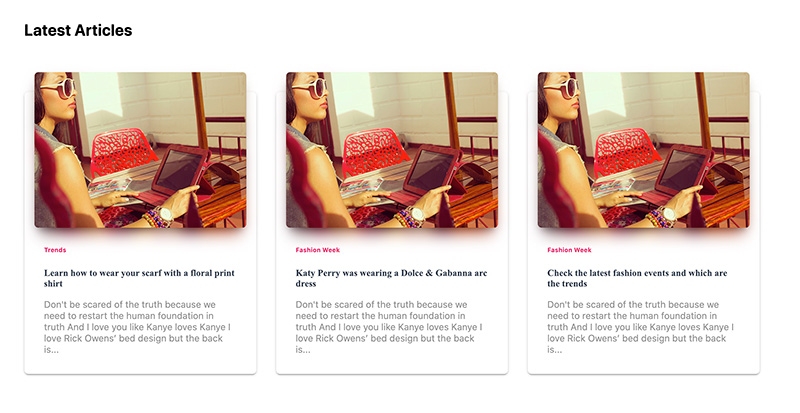Click the truncated "is..." ending in the fashion events card
This screenshot has height=413, width=800.
[x=555, y=350]
